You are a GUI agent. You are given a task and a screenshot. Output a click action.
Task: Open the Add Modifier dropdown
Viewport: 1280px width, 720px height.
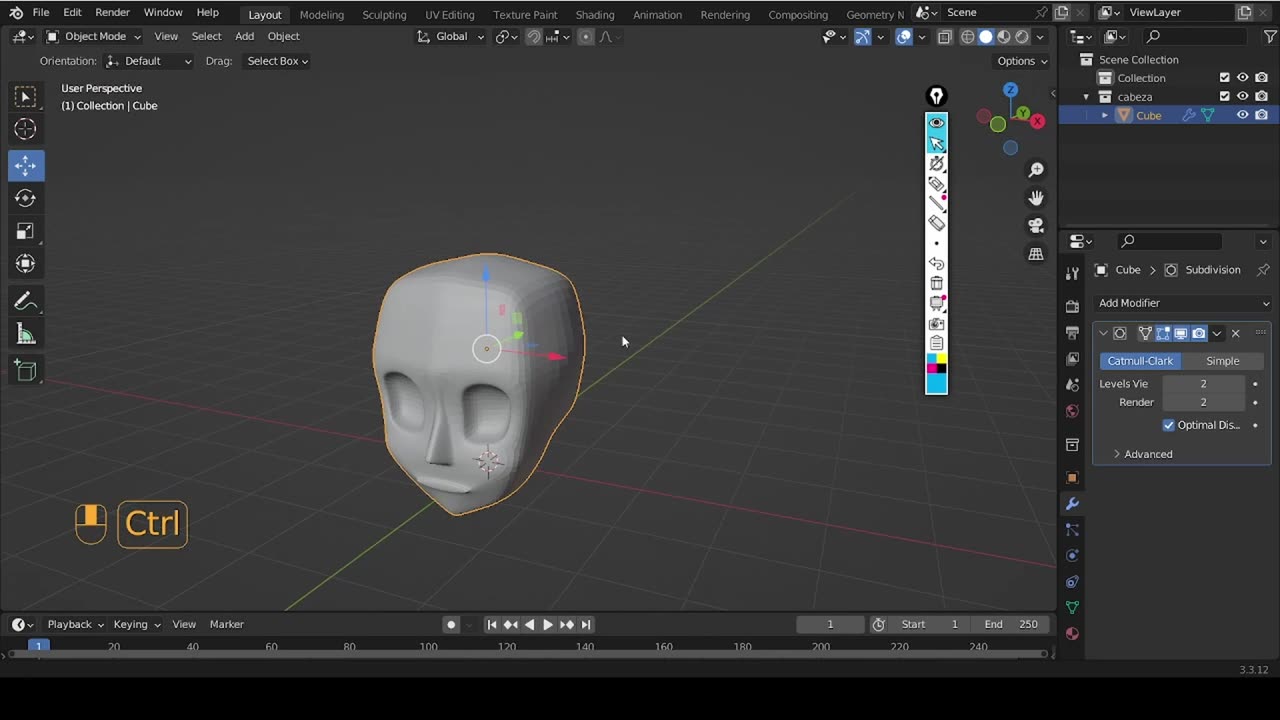click(1183, 303)
